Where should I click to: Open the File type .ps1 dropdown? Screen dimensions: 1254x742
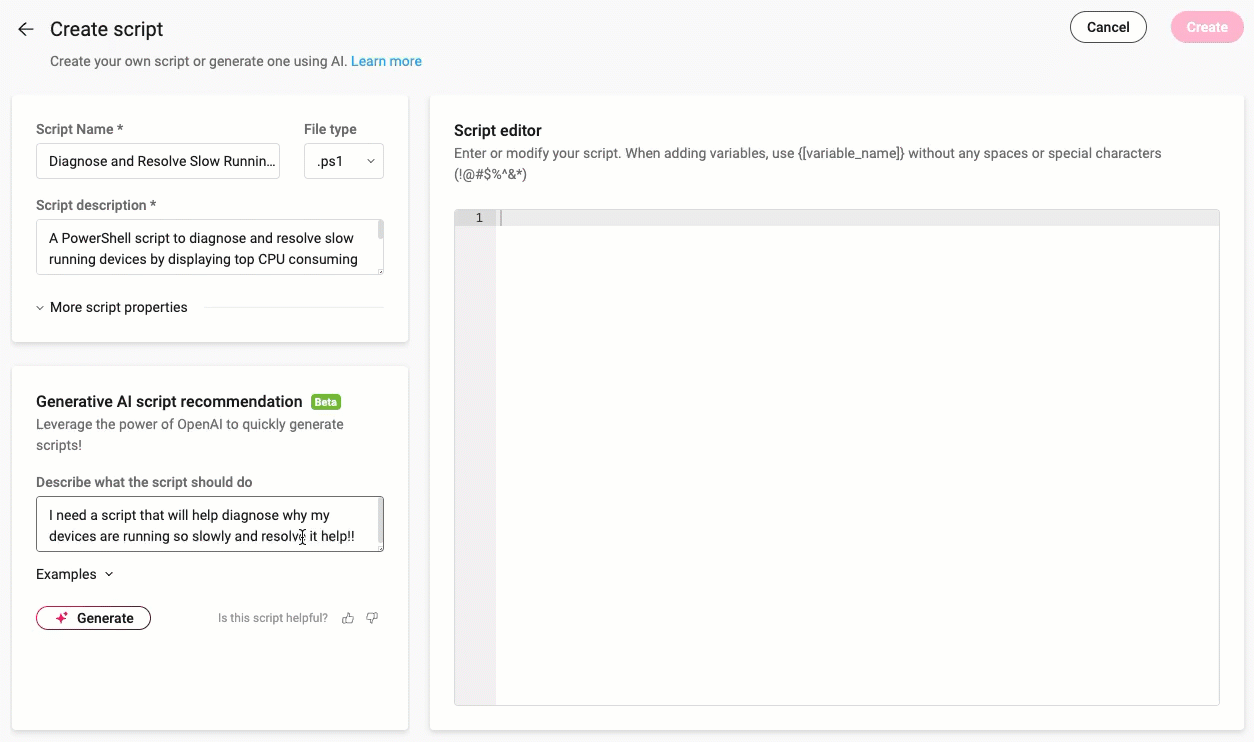(x=343, y=161)
